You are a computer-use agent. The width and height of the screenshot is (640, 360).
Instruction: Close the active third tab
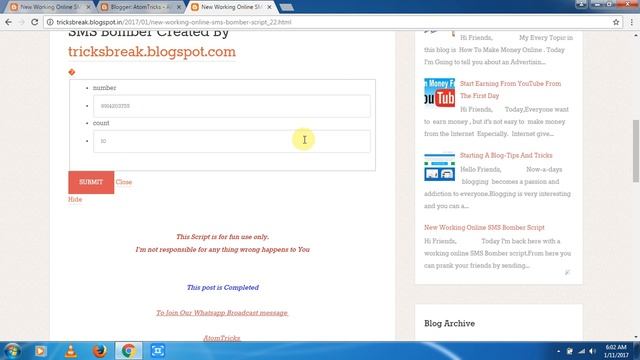269,7
